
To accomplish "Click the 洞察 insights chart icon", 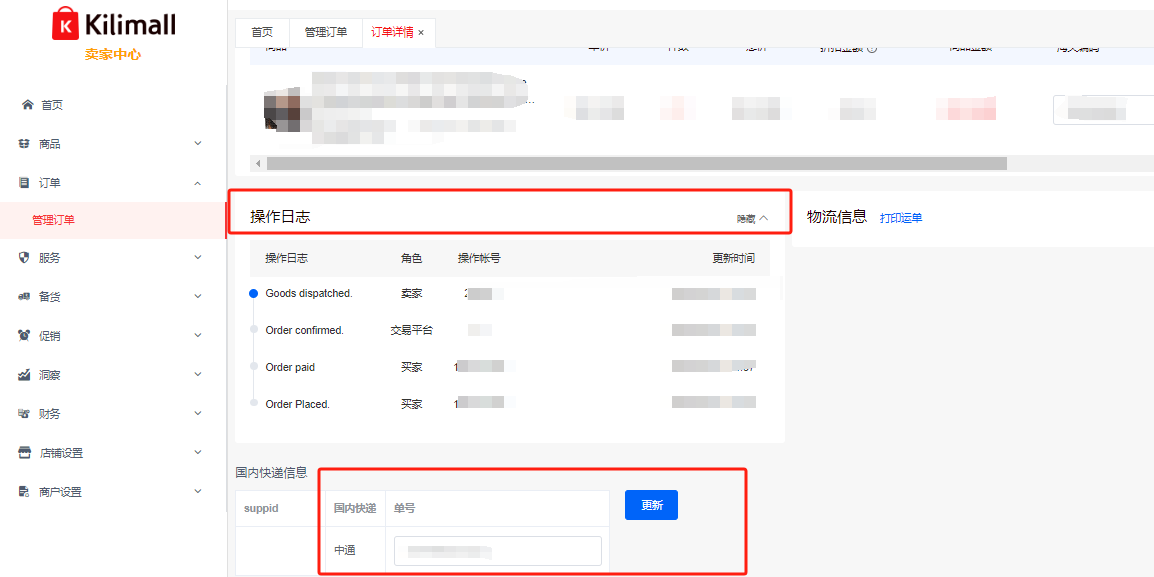I will 25,375.
